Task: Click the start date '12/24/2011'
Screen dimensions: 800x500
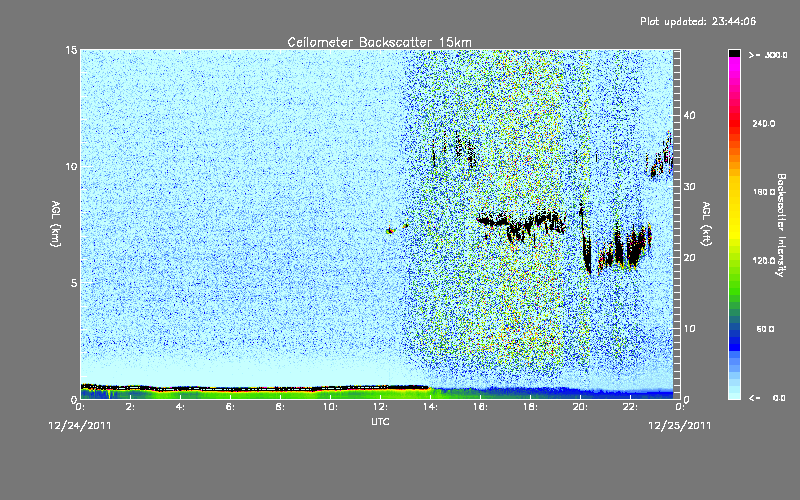Action: tap(80, 425)
